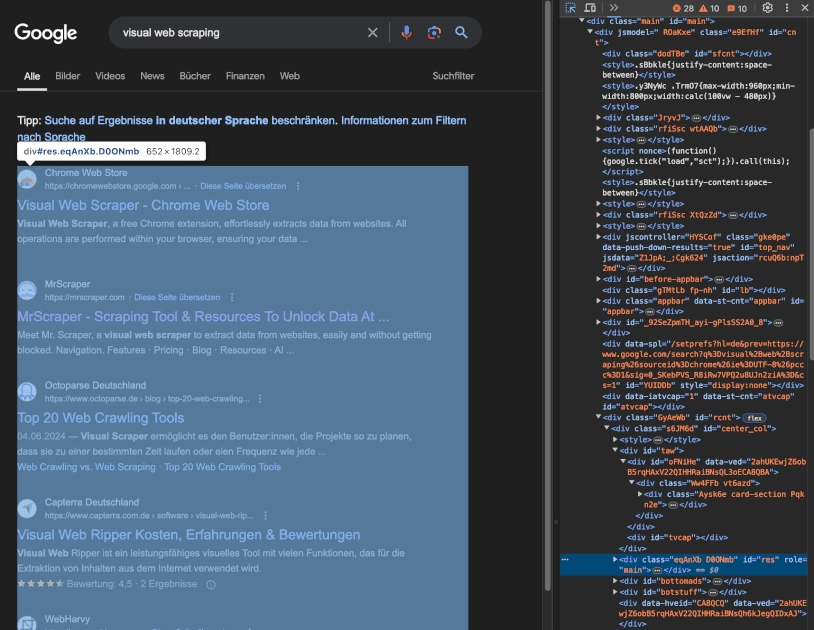This screenshot has height=630, width=814.
Task: Clear the search query with X
Action: coord(373,33)
